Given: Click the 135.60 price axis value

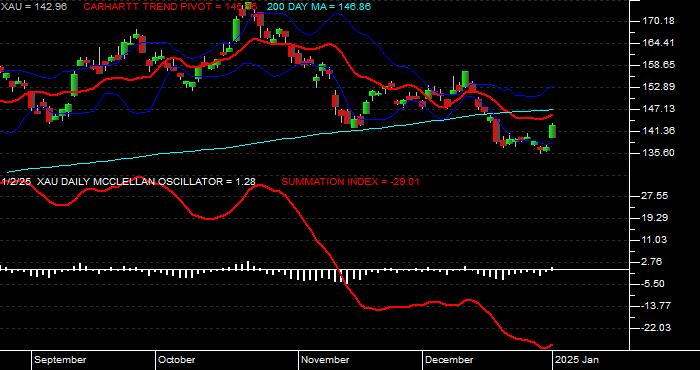Looking at the screenshot, I should pos(659,153).
